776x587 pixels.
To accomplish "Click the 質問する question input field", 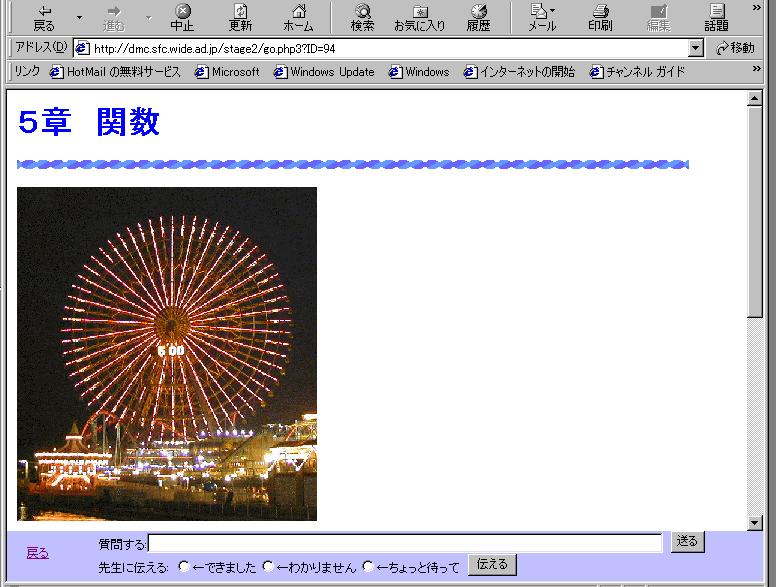I will tap(405, 543).
